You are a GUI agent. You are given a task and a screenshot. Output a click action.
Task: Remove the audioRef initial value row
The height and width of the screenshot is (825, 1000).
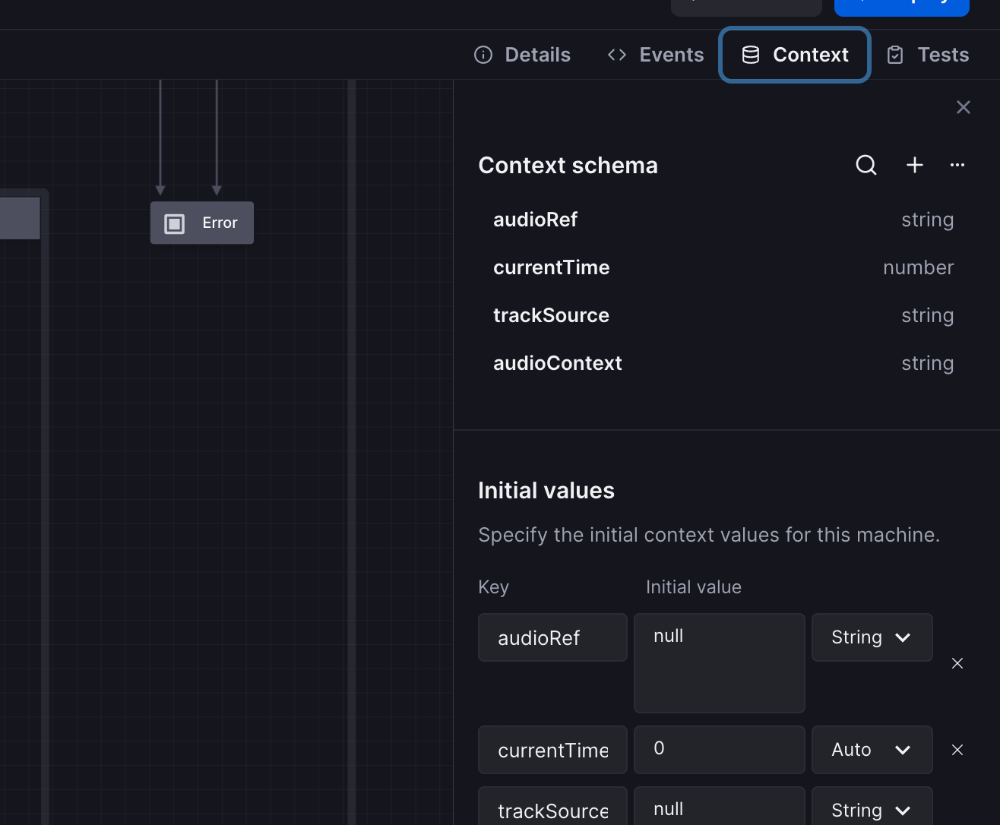coord(957,663)
